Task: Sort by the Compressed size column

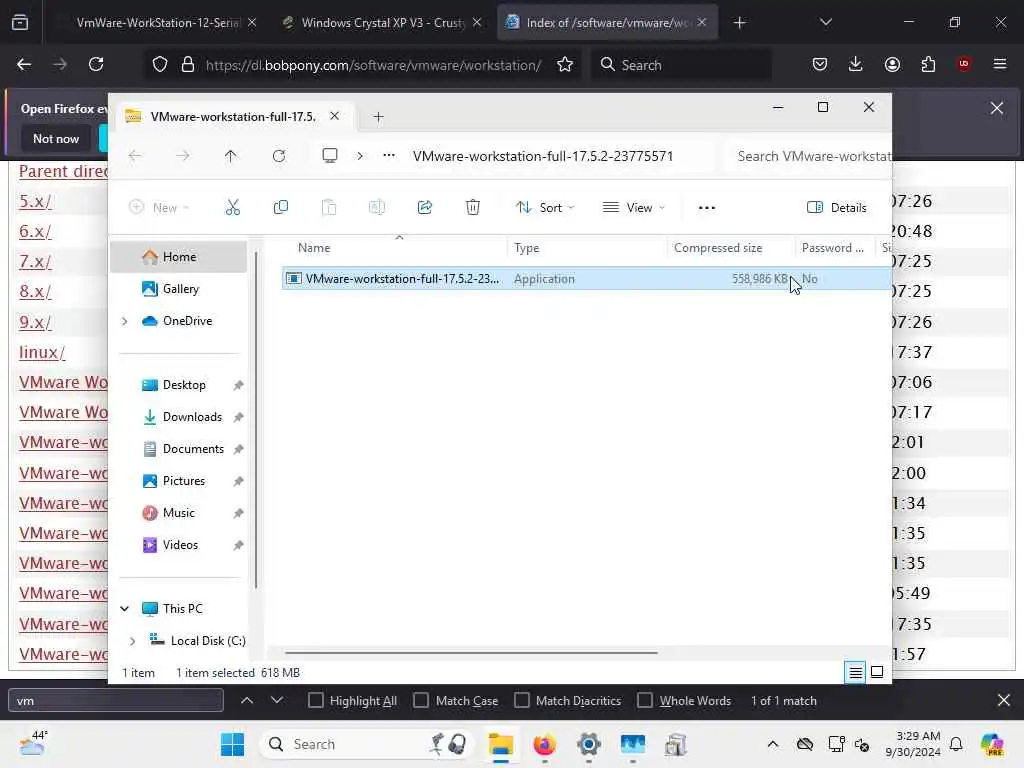Action: tap(718, 248)
